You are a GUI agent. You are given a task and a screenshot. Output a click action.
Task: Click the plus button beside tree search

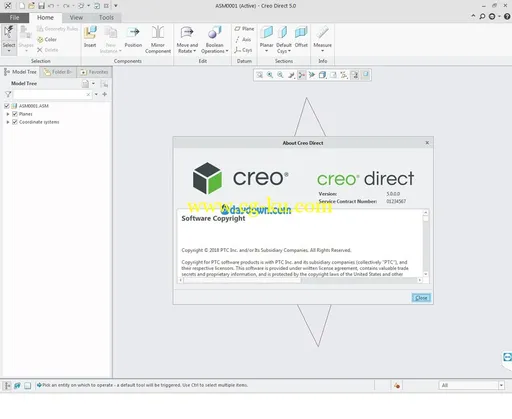coord(105,94)
